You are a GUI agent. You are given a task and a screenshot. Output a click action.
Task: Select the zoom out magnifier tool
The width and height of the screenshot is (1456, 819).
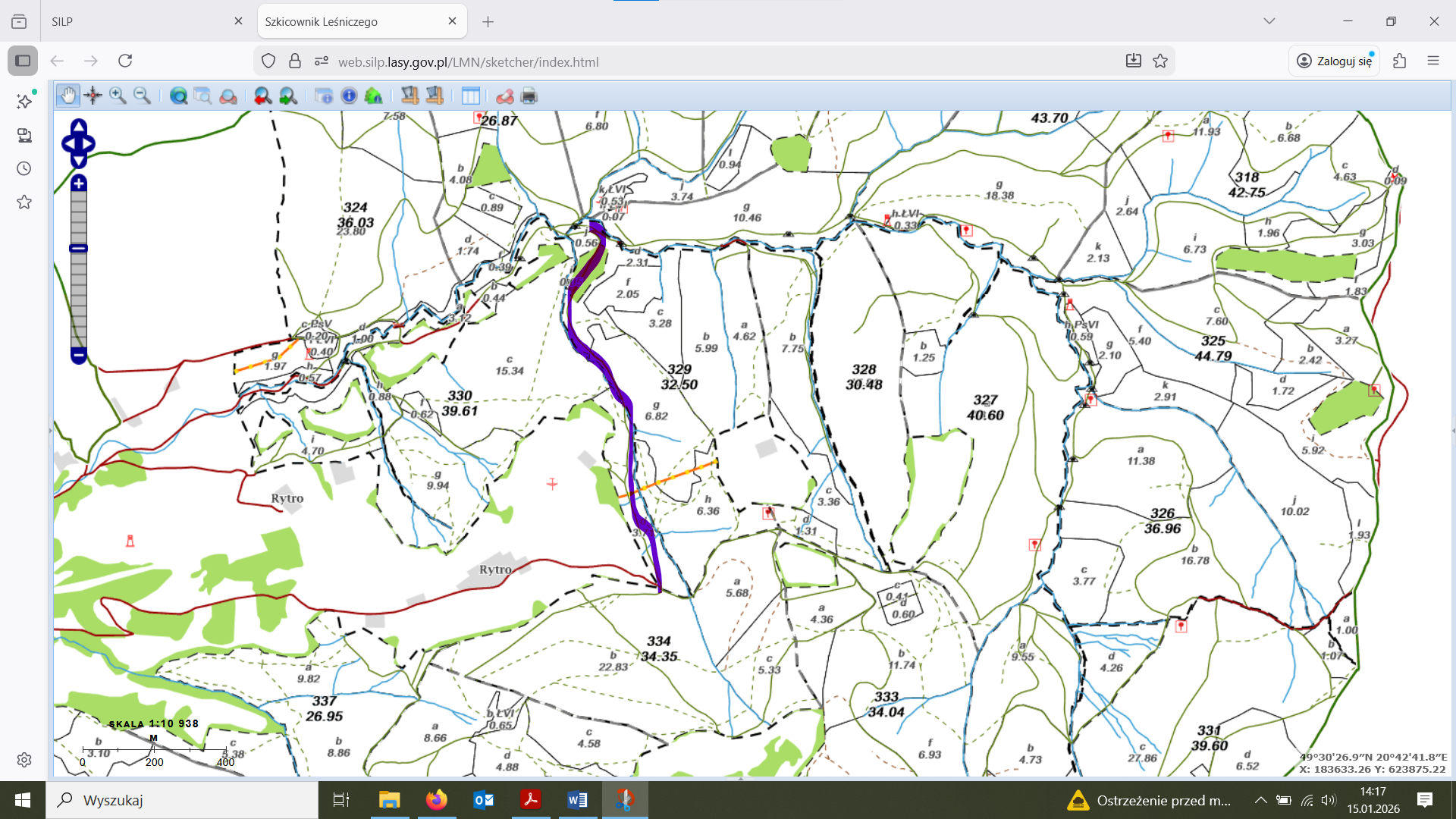(x=142, y=96)
